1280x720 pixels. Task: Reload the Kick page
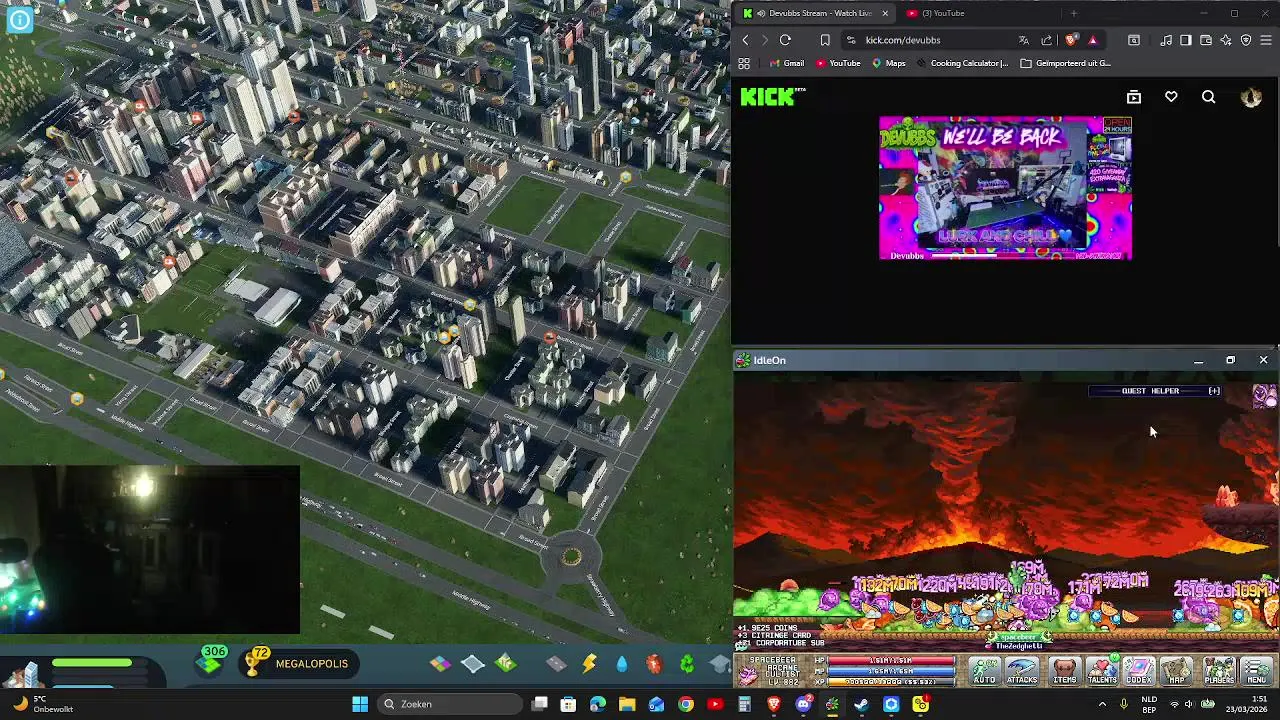pyautogui.click(x=785, y=40)
